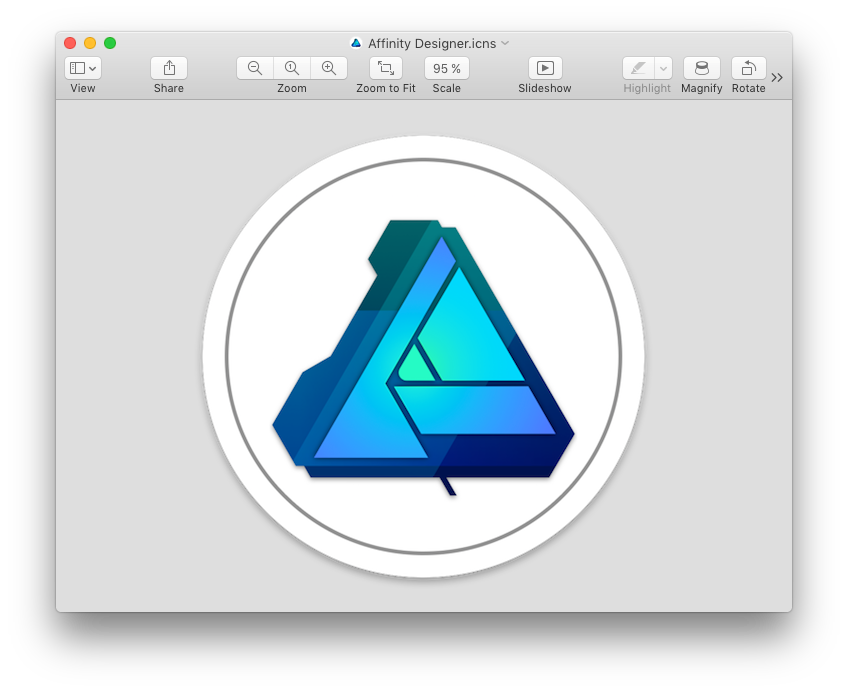This screenshot has width=848, height=692.
Task: Click the Affinity Designer.icns document title
Action: pos(432,43)
